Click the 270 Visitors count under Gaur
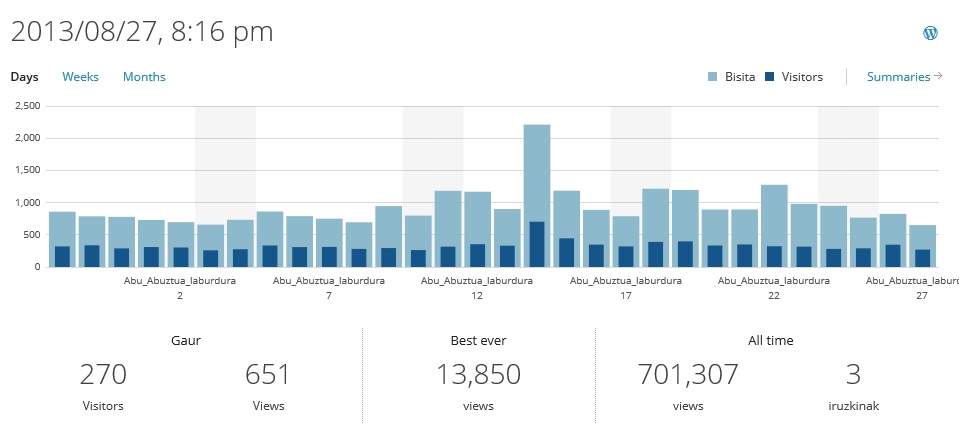Viewport: 959px width, 432px height. coord(103,375)
